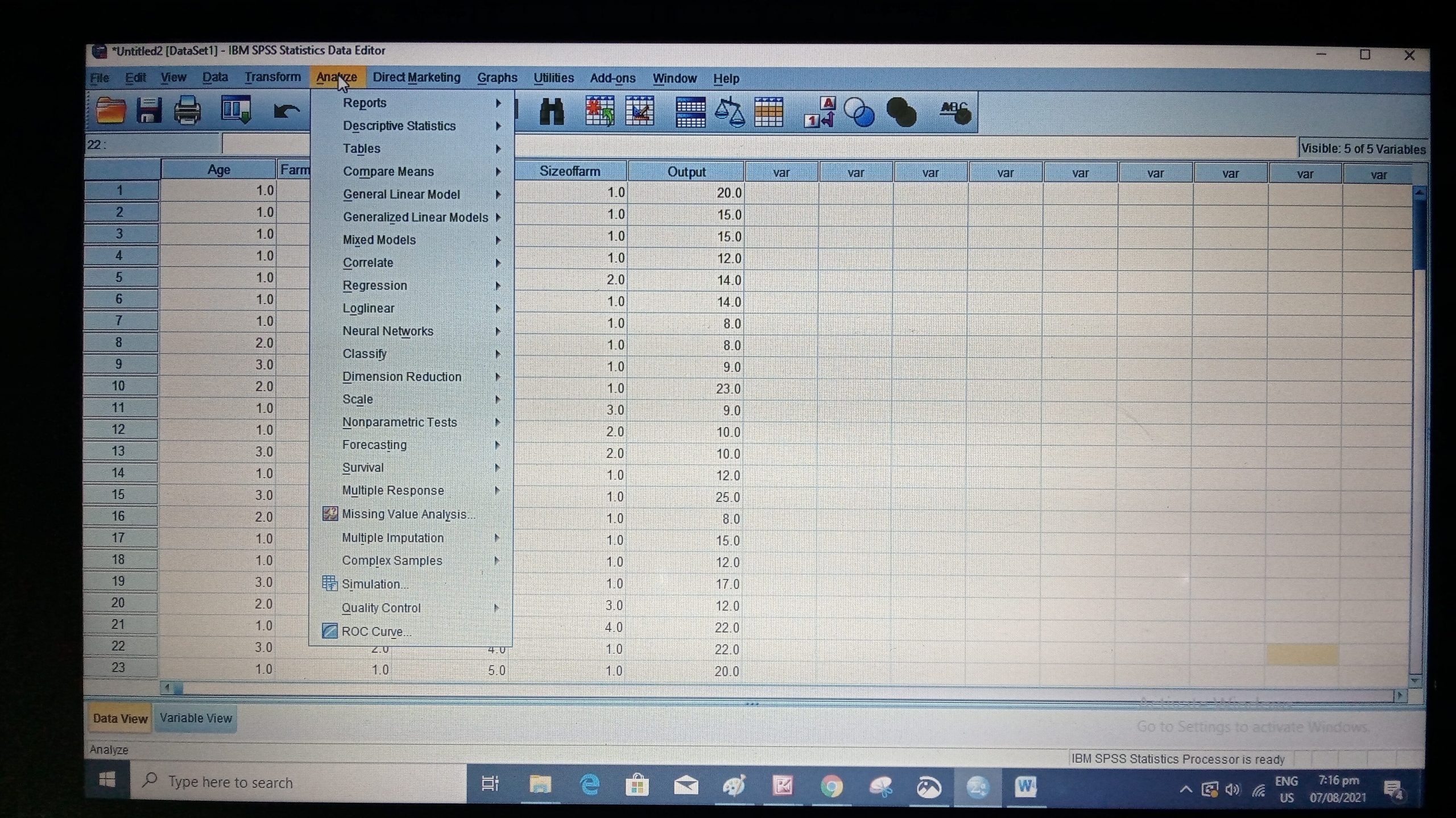Open the Transform menu
Image resolution: width=1456 pixels, height=818 pixels.
pyautogui.click(x=272, y=77)
